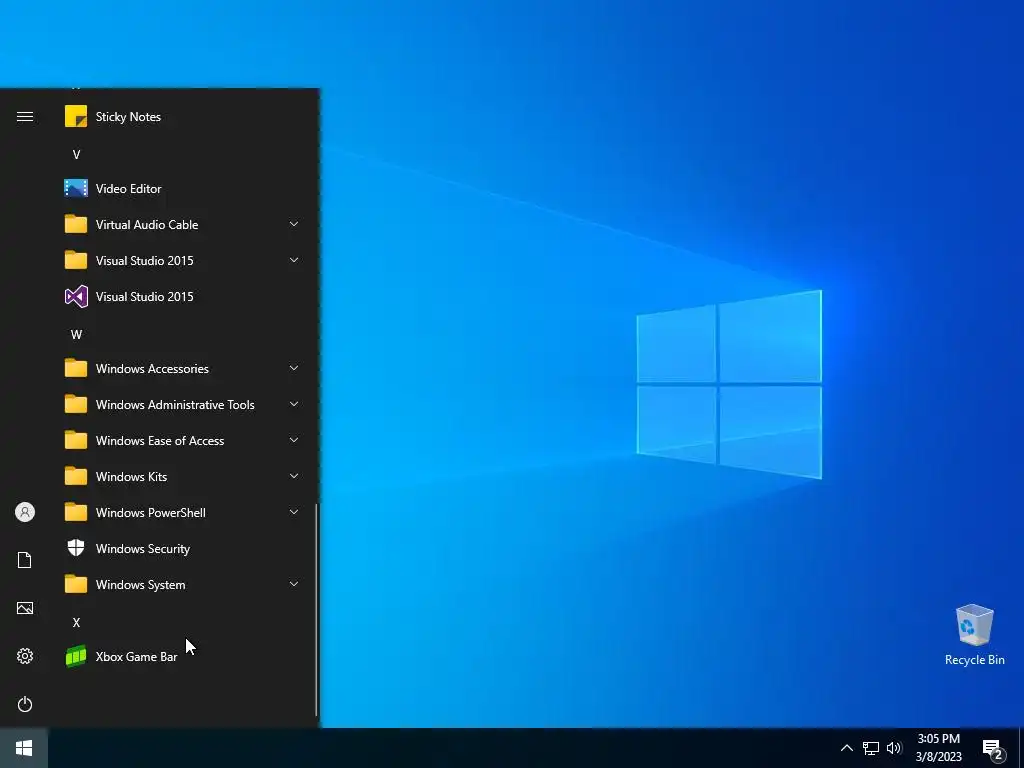The image size is (1024, 768).
Task: Open the Sticky Notes app icon
Action: pos(76,117)
